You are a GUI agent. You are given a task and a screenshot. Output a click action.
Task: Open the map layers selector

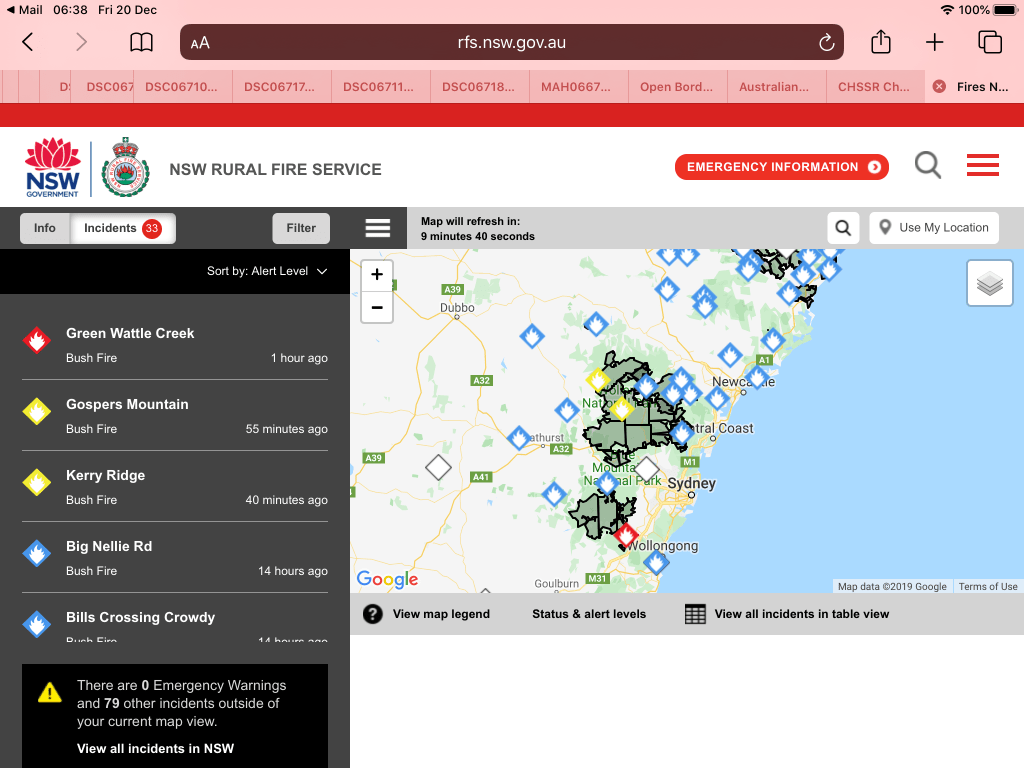[989, 283]
